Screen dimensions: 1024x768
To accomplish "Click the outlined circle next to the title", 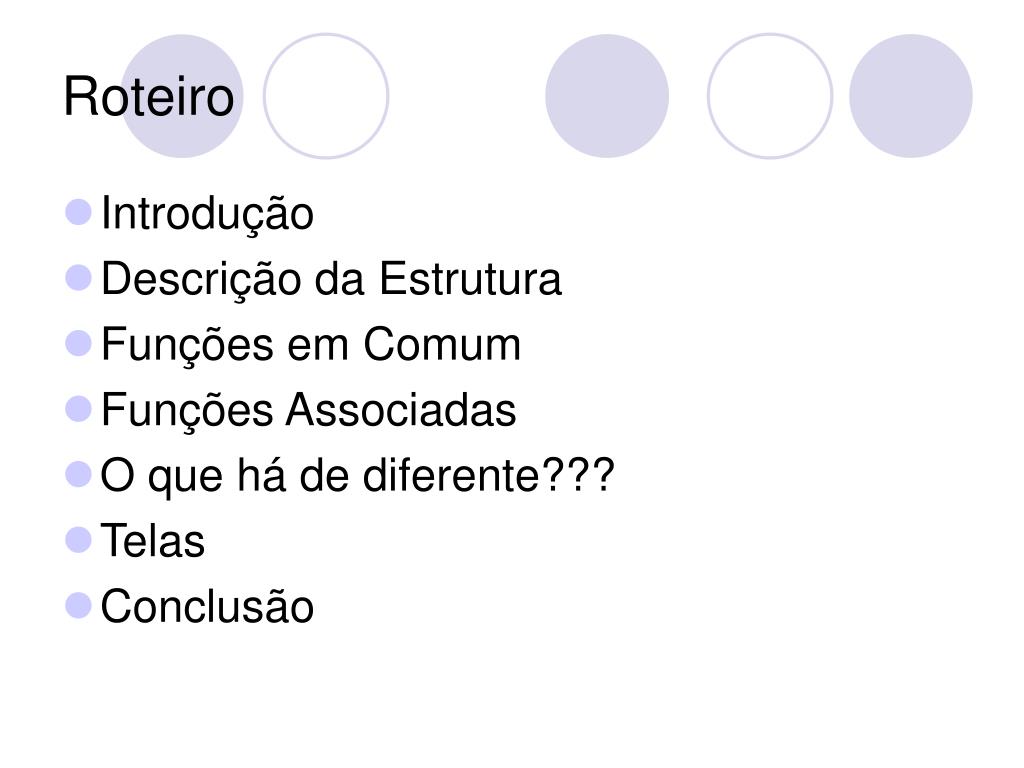I will [x=326, y=96].
